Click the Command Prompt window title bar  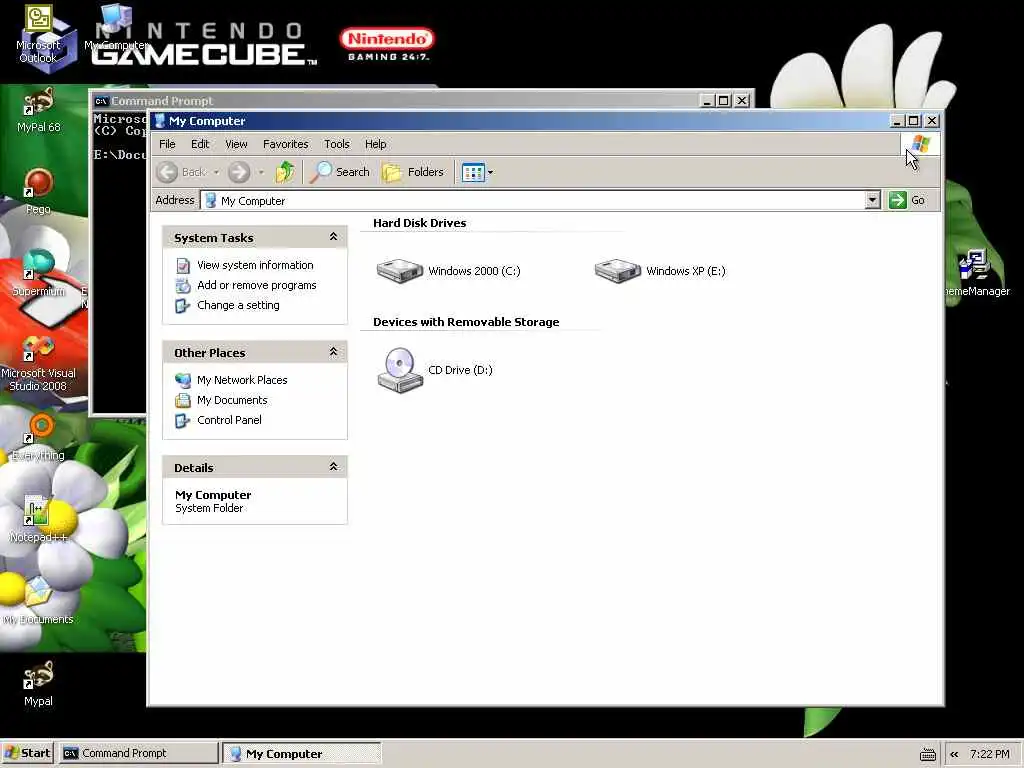coord(396,101)
